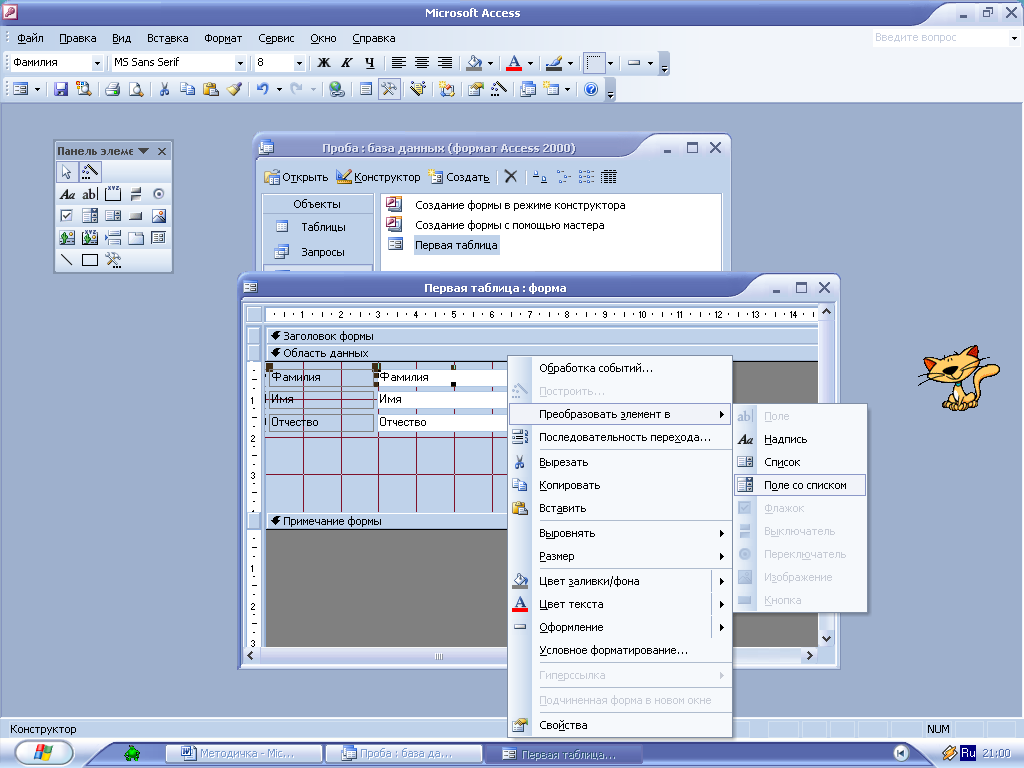This screenshot has height=768, width=1024.
Task: Select the Check Box tool in toolbox
Action: point(67,216)
